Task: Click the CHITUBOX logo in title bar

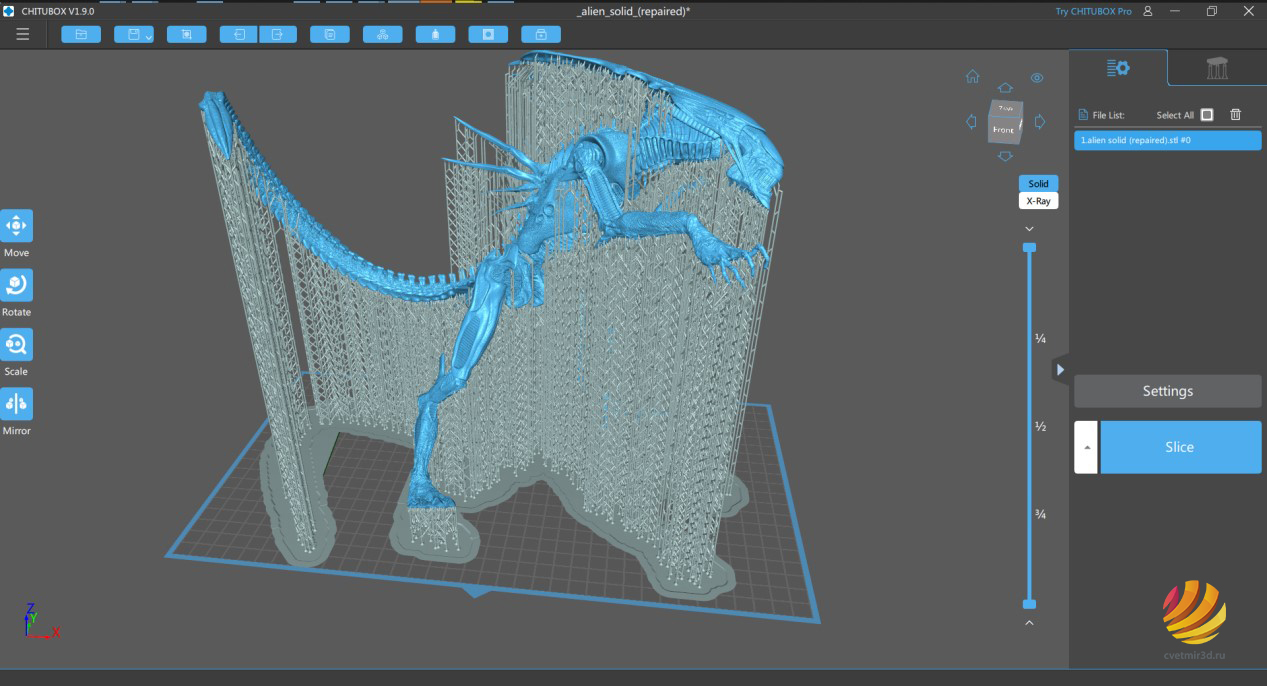Action: coord(9,11)
